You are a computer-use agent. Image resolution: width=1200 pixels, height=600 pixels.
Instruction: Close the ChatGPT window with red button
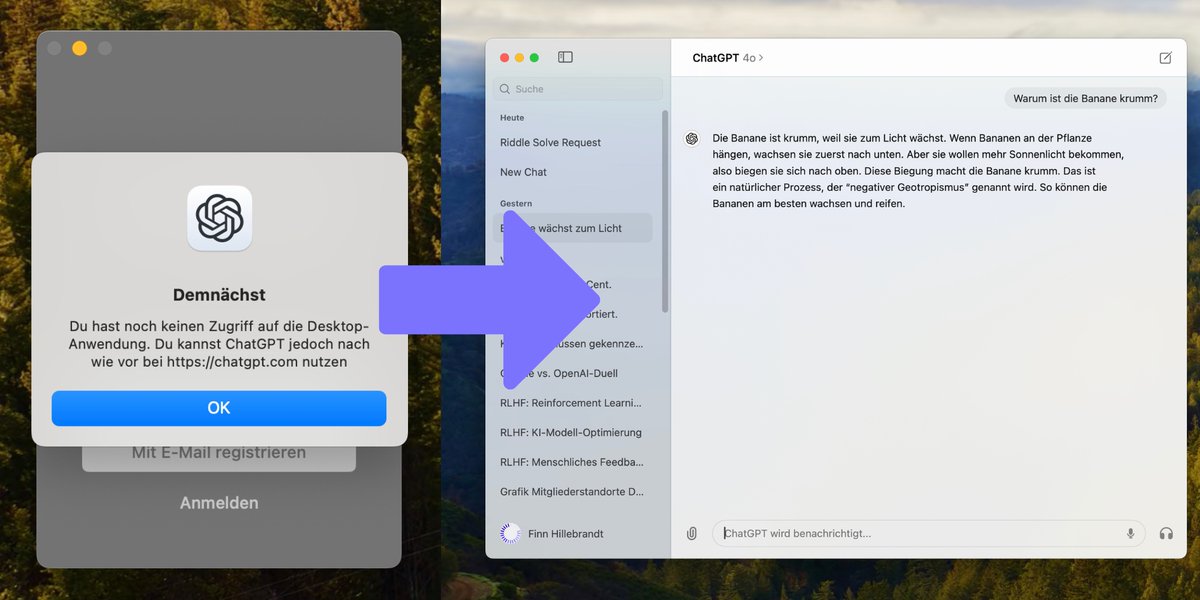[504, 58]
